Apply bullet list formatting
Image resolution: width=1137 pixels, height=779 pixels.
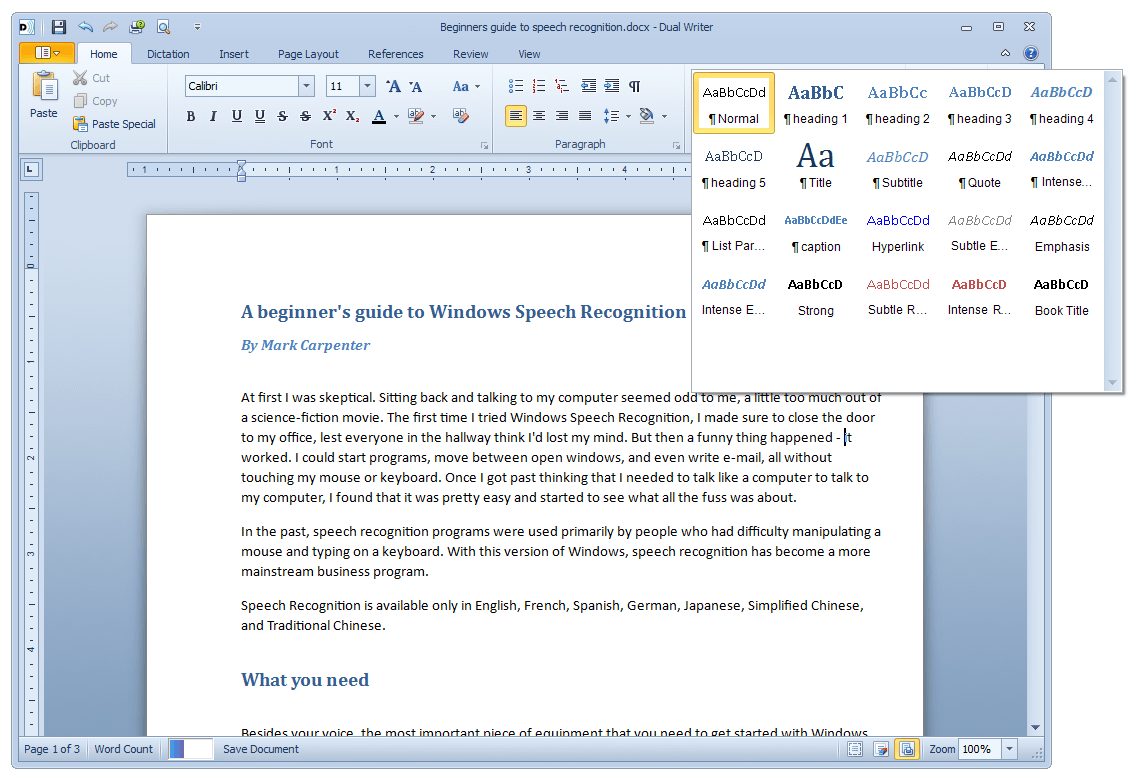pyautogui.click(x=516, y=86)
